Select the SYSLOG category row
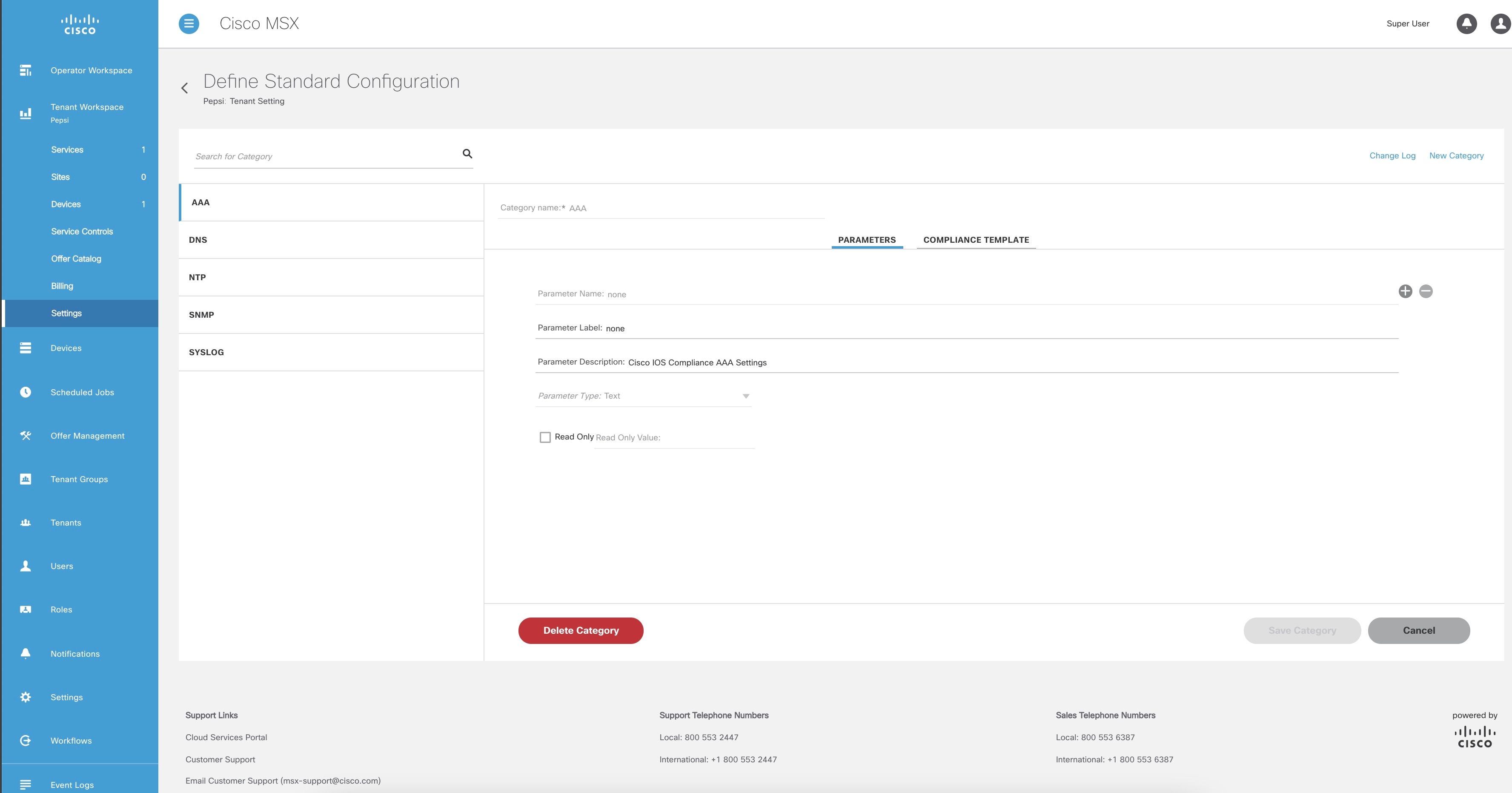 point(331,353)
